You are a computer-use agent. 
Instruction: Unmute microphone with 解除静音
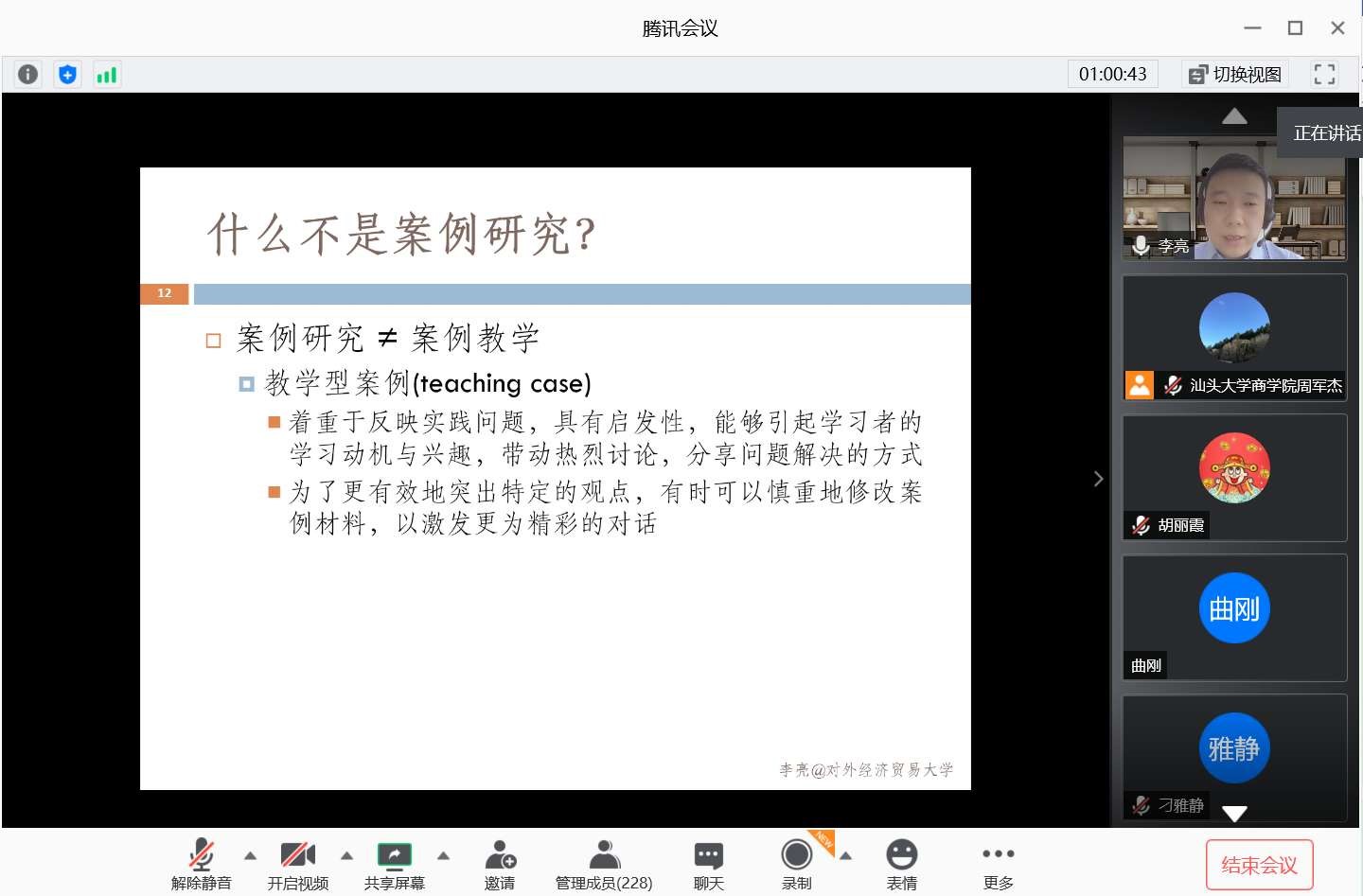[x=201, y=864]
